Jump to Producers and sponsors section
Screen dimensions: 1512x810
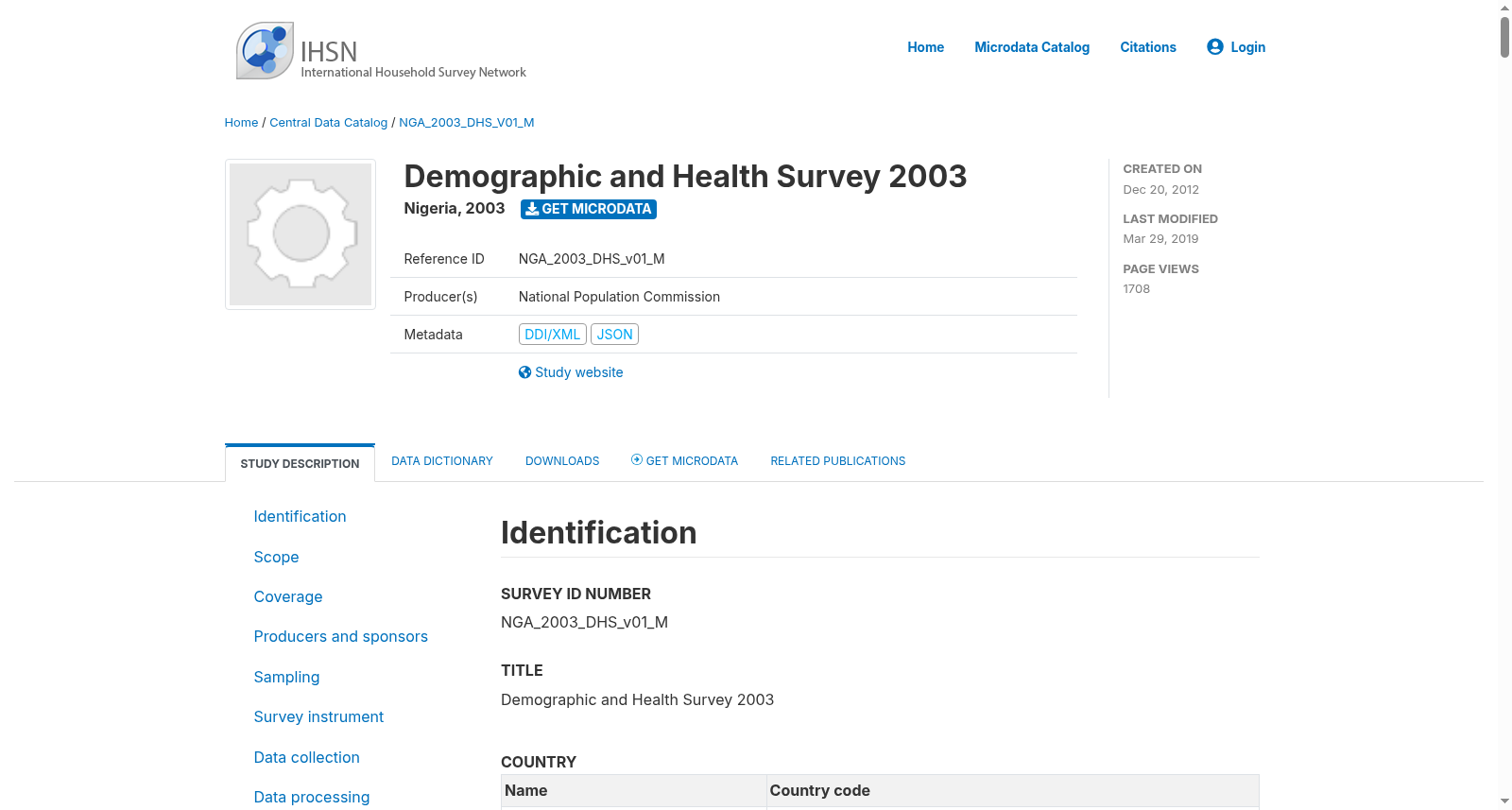click(x=340, y=637)
